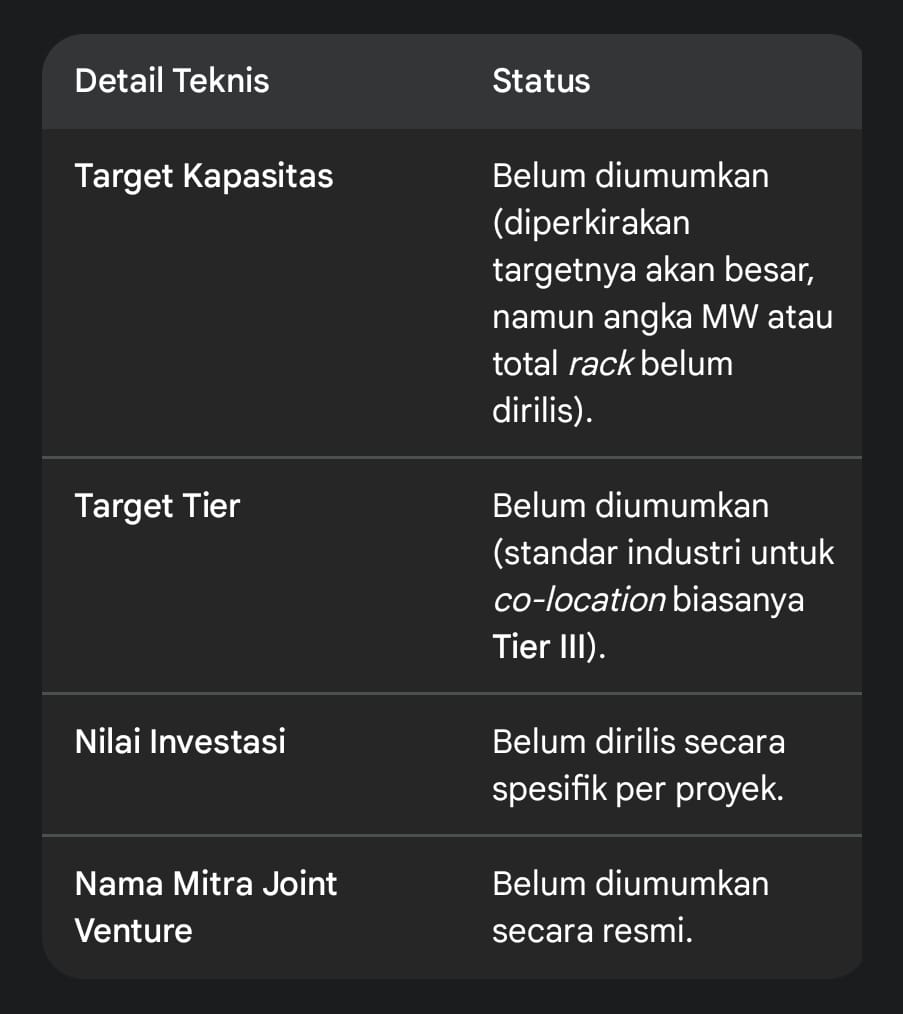This screenshot has width=903, height=1014.
Task: Click the italic term "co-location"
Action: 579,600
